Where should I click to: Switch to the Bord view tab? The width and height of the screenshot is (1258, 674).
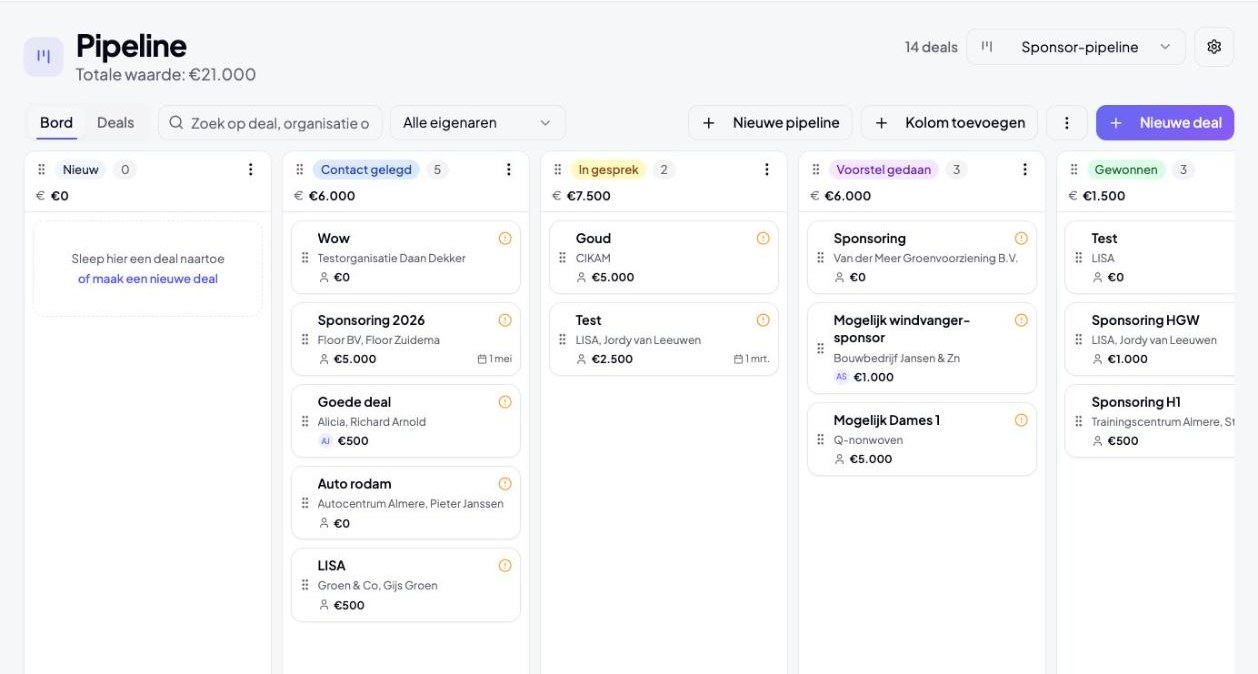(x=56, y=123)
